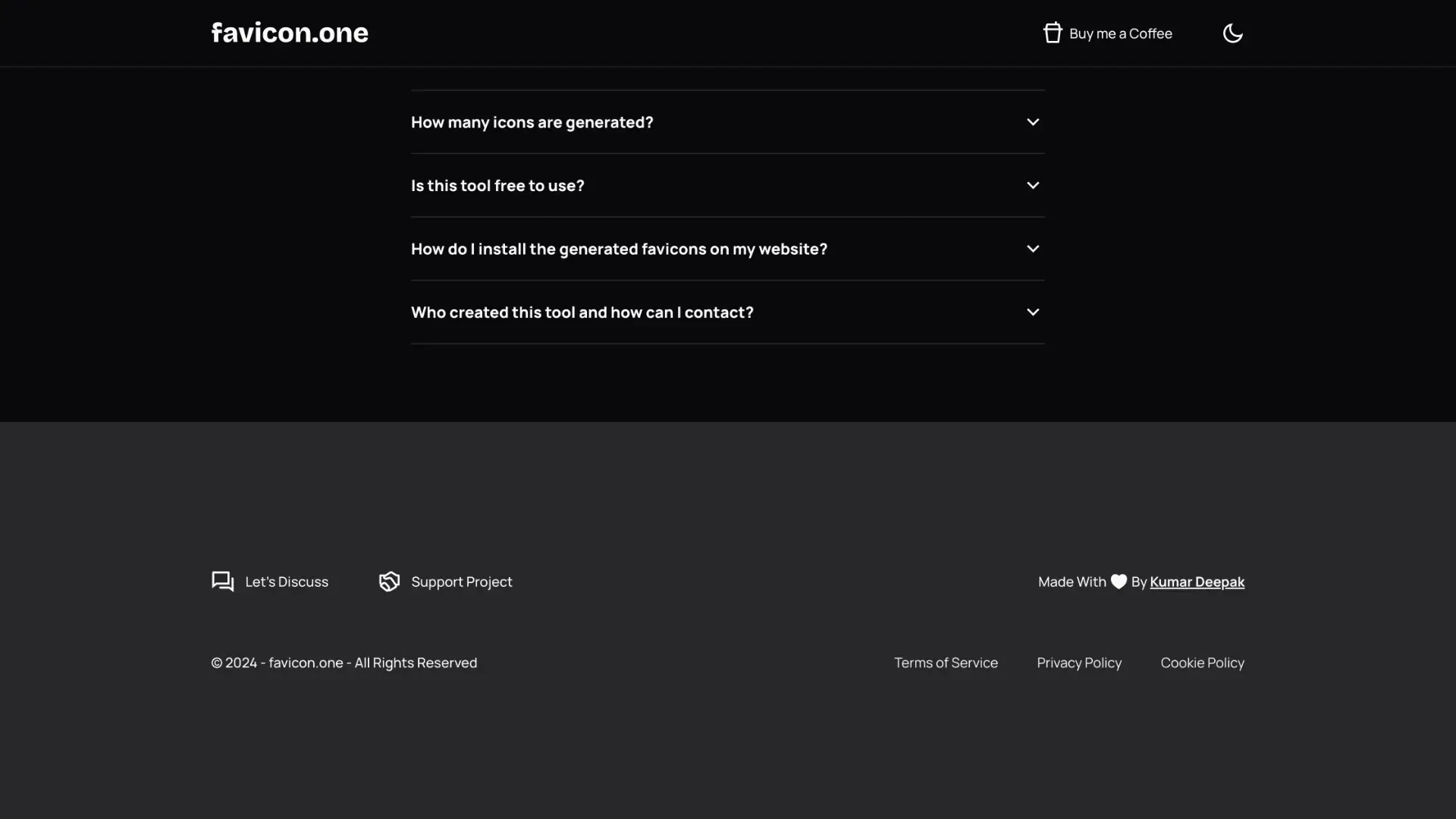The image size is (1456, 819).
Task: Open Terms of Service page
Action: (946, 663)
